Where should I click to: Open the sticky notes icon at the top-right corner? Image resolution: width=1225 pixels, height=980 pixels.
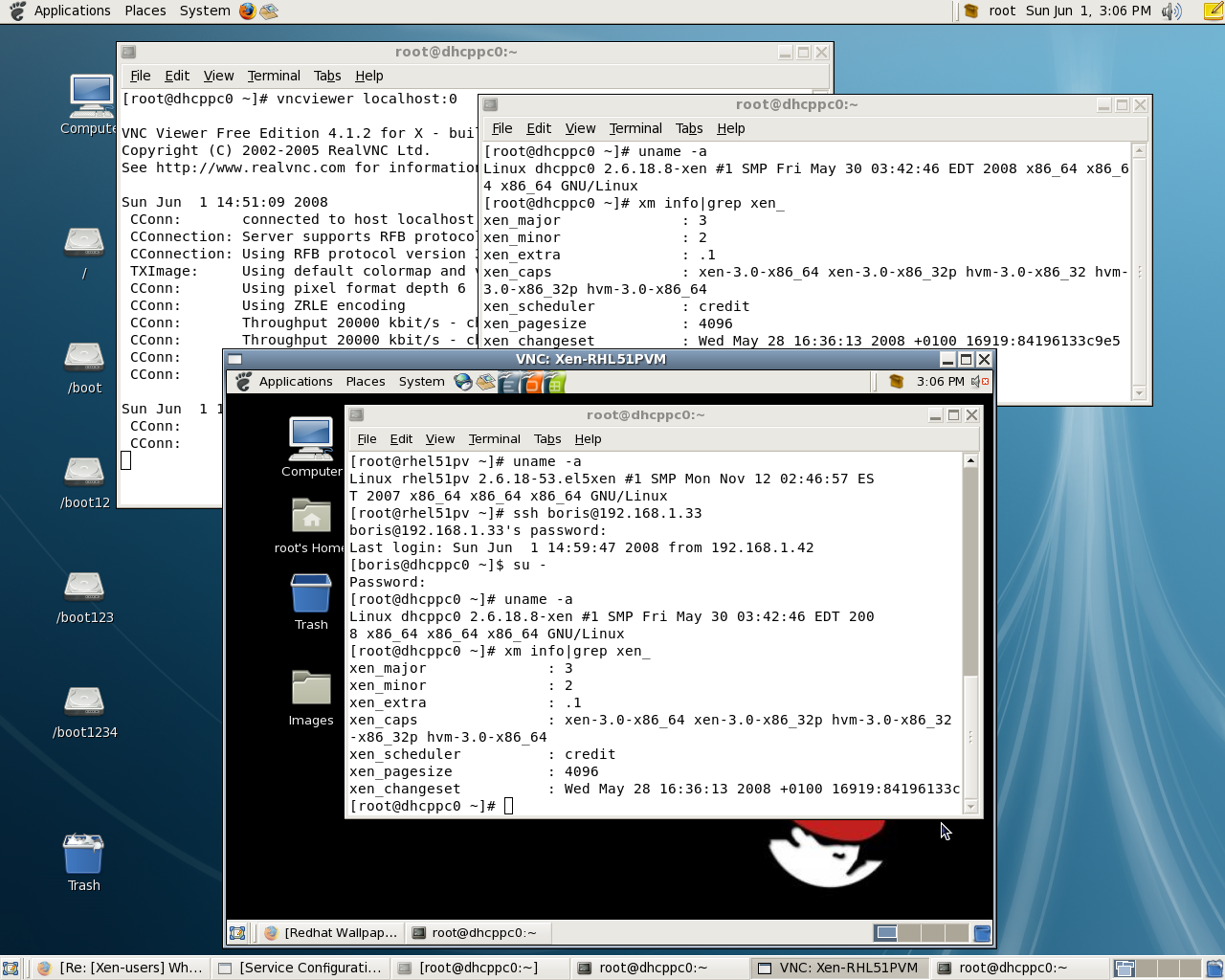pyautogui.click(x=1214, y=11)
